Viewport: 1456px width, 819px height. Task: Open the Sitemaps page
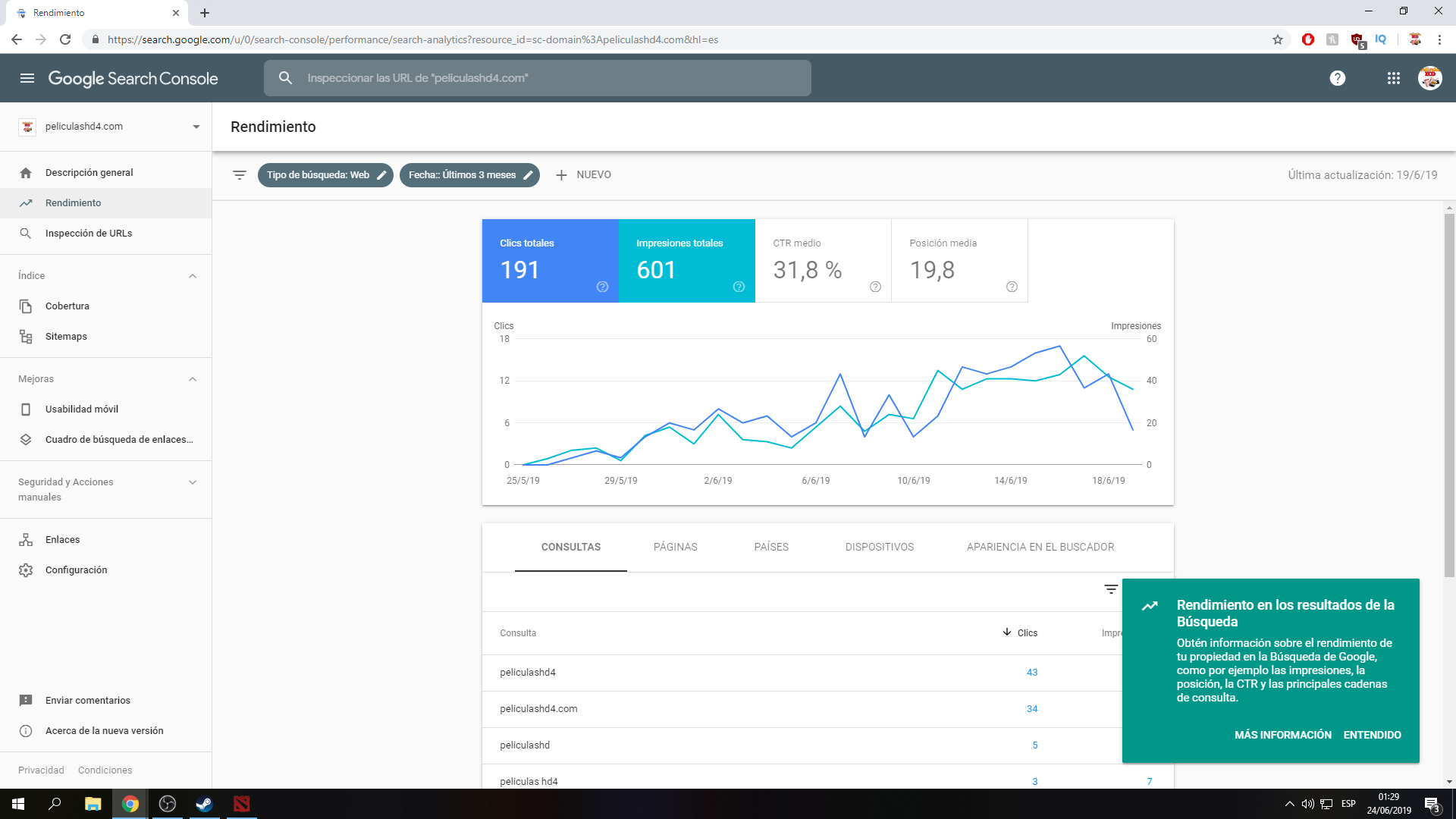(x=105, y=337)
